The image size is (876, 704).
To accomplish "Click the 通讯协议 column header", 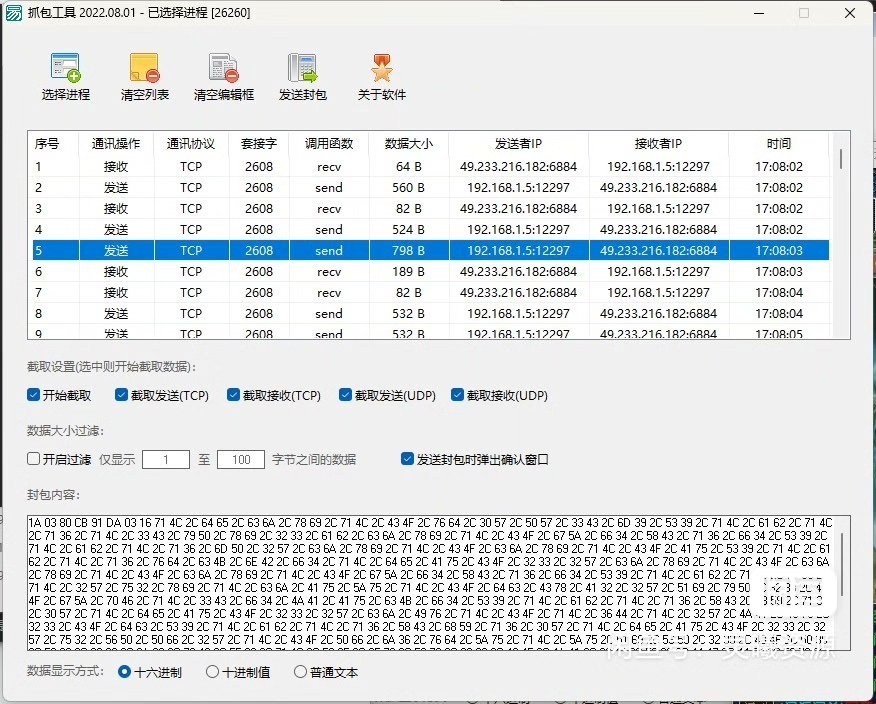I will pos(191,144).
